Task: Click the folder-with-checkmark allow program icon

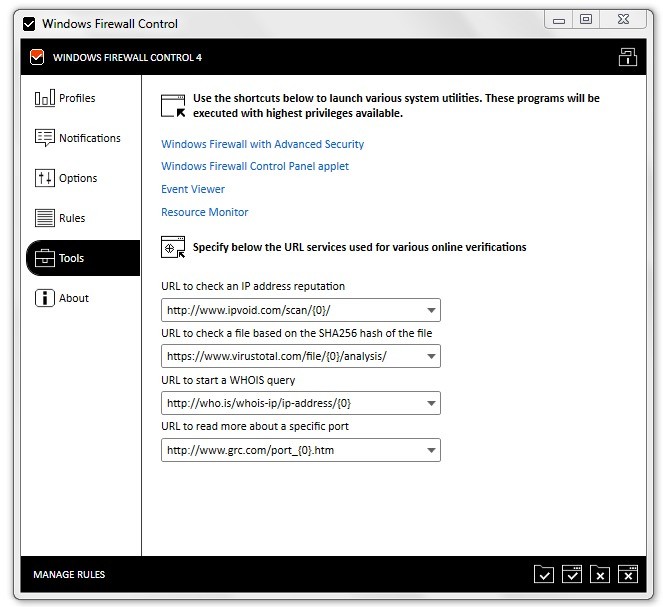Action: (x=544, y=574)
